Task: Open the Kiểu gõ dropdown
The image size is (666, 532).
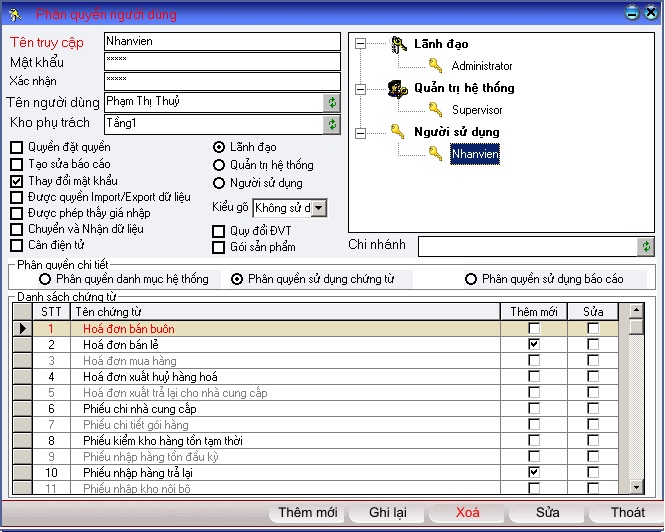Action: pos(318,208)
